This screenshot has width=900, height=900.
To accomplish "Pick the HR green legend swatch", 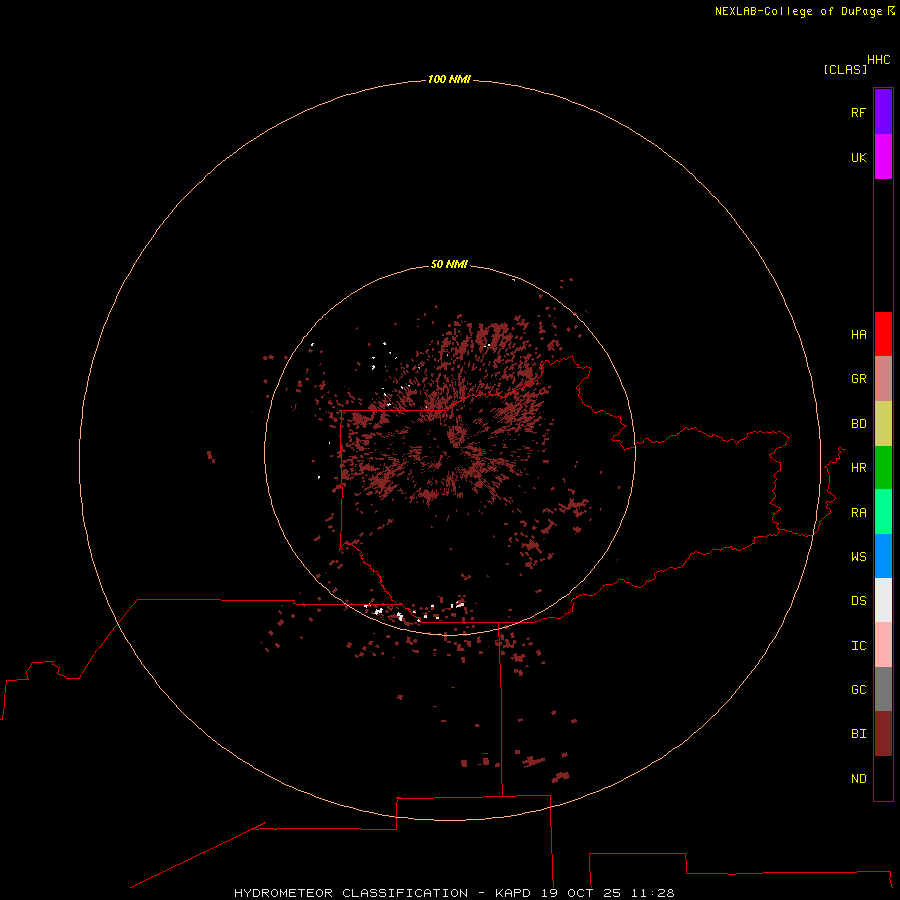I will (883, 468).
